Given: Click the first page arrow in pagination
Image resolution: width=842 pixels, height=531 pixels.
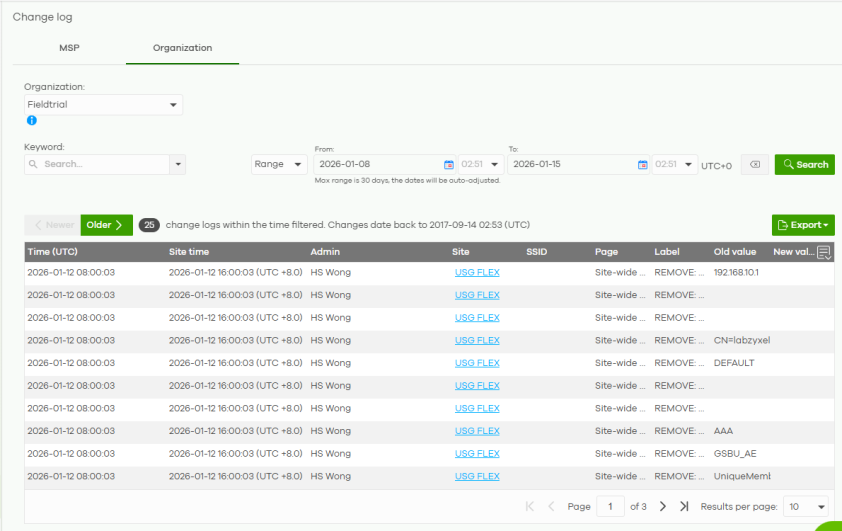Looking at the screenshot, I should (x=529, y=506).
